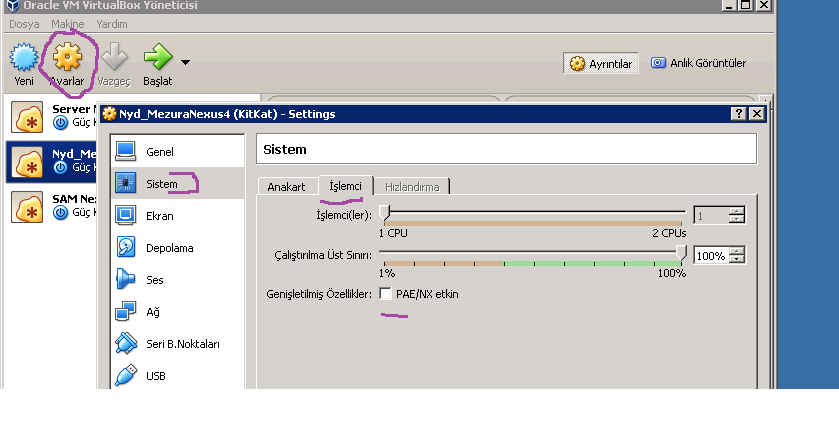Click the Anlık Görüntüler camera icon
The image size is (839, 447).
pyautogui.click(x=658, y=63)
